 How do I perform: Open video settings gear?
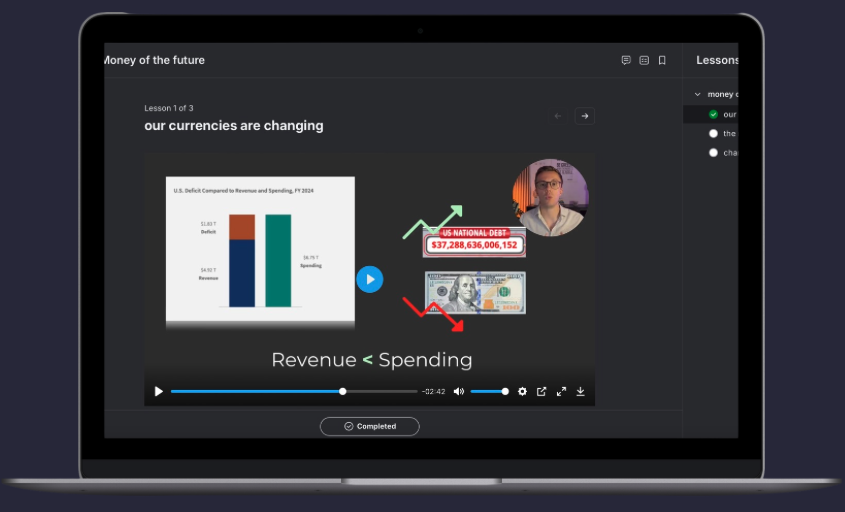coord(522,391)
